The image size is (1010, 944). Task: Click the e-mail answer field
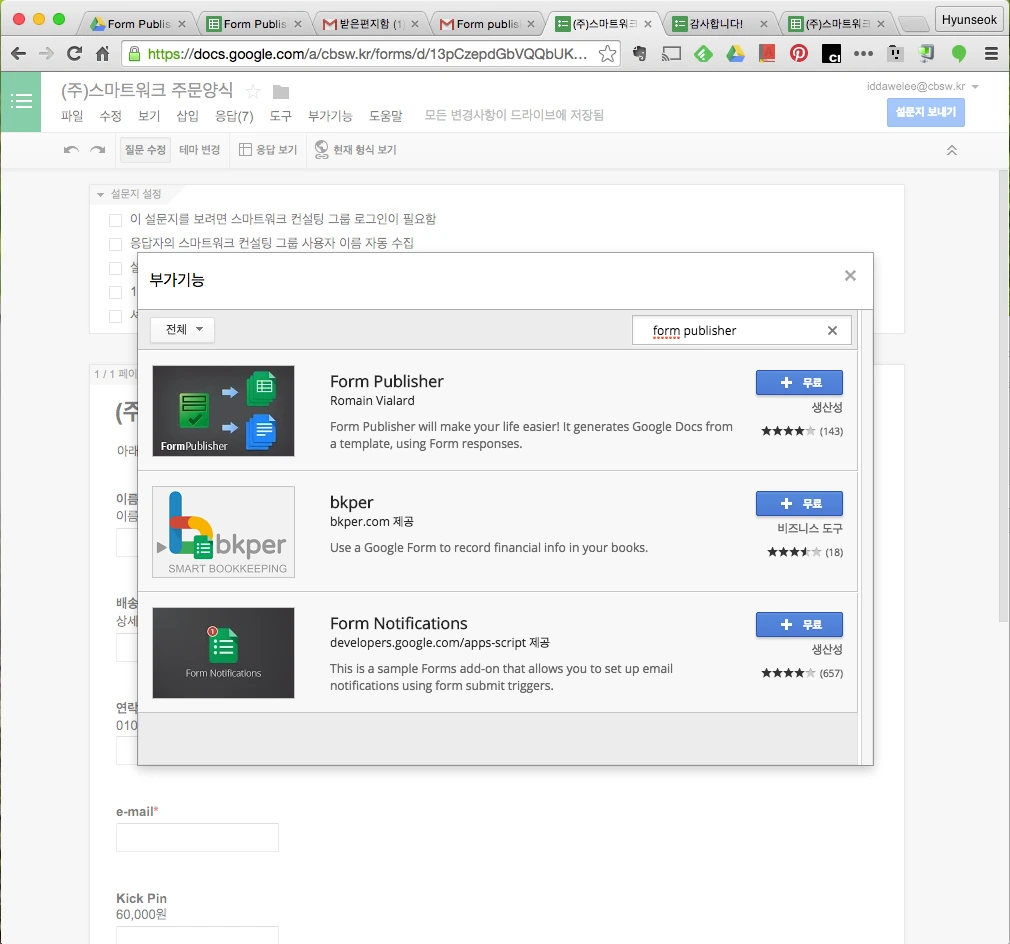[197, 837]
